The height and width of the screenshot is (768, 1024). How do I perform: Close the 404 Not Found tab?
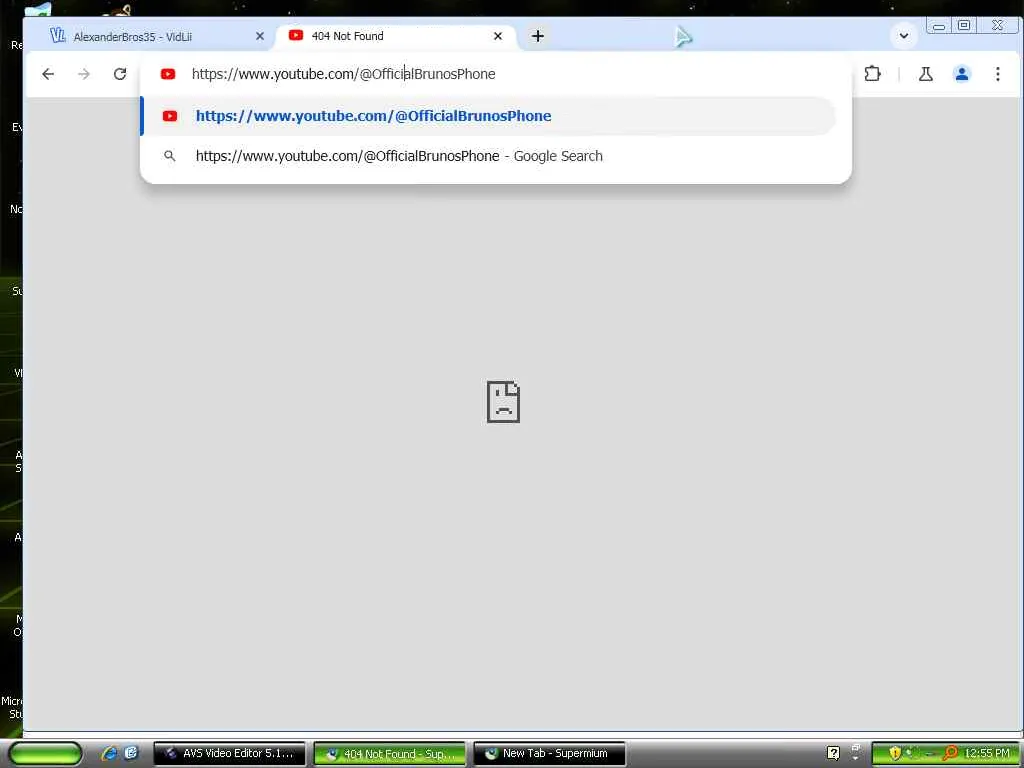[x=498, y=36]
